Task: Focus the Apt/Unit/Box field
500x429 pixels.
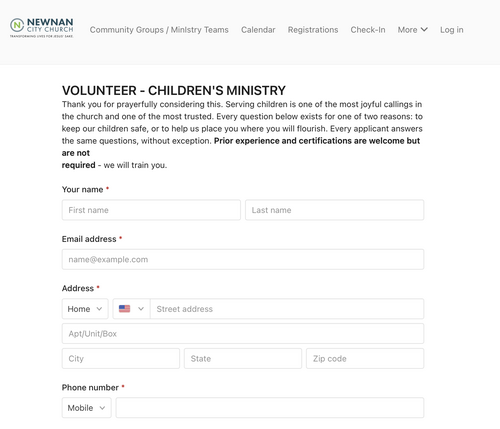Action: [x=243, y=334]
